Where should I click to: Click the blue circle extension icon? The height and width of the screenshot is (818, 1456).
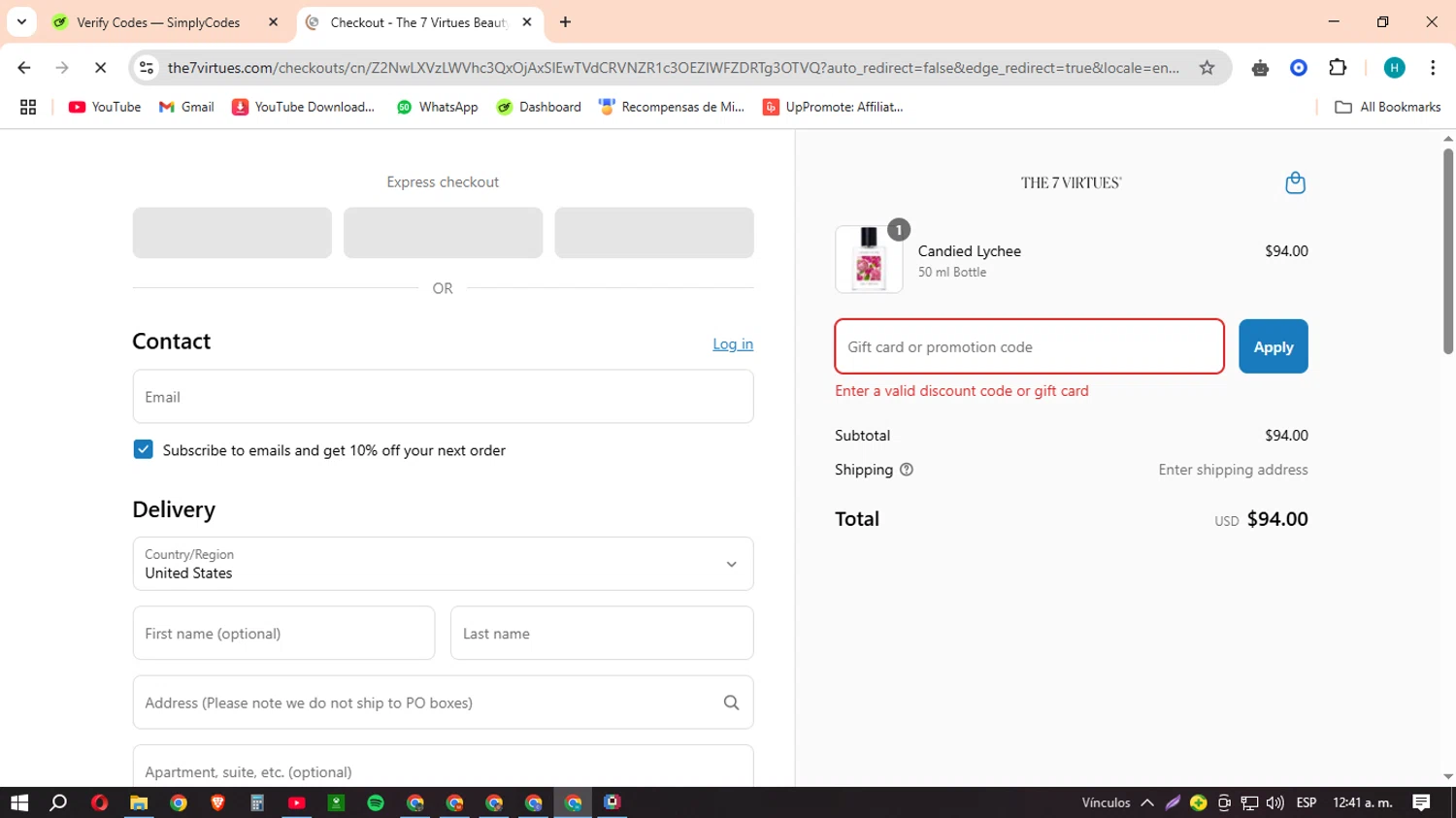click(1299, 68)
